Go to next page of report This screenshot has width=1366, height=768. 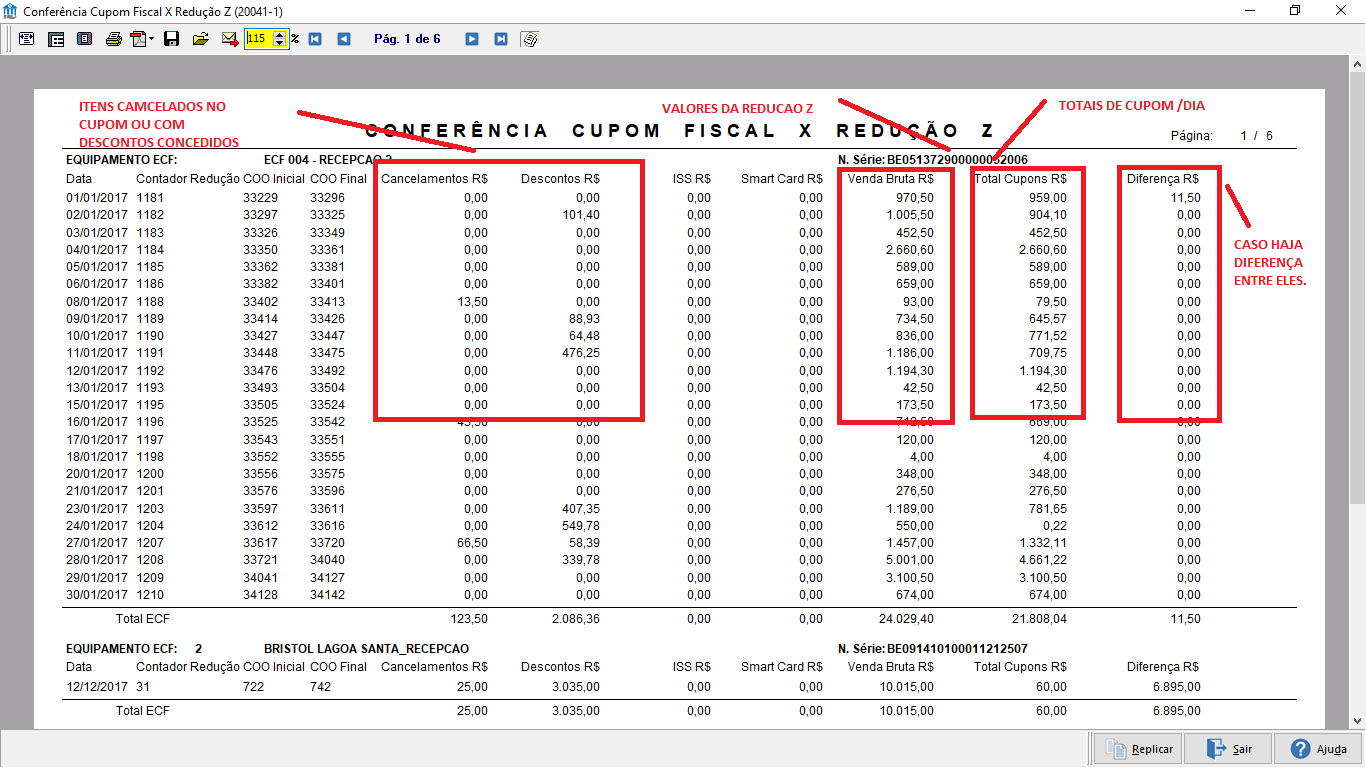[x=472, y=39]
